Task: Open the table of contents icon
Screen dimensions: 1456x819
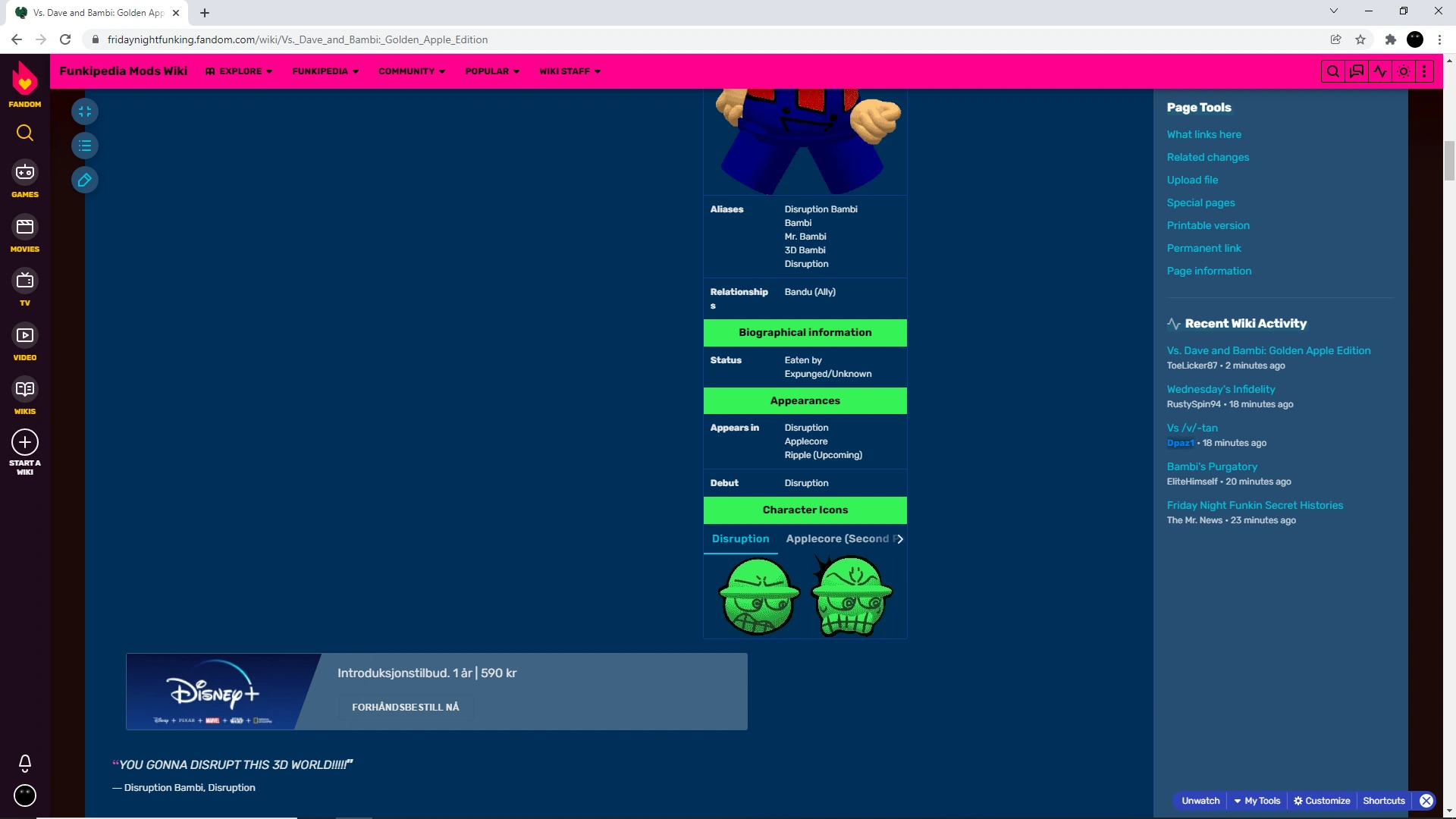Action: tap(85, 146)
